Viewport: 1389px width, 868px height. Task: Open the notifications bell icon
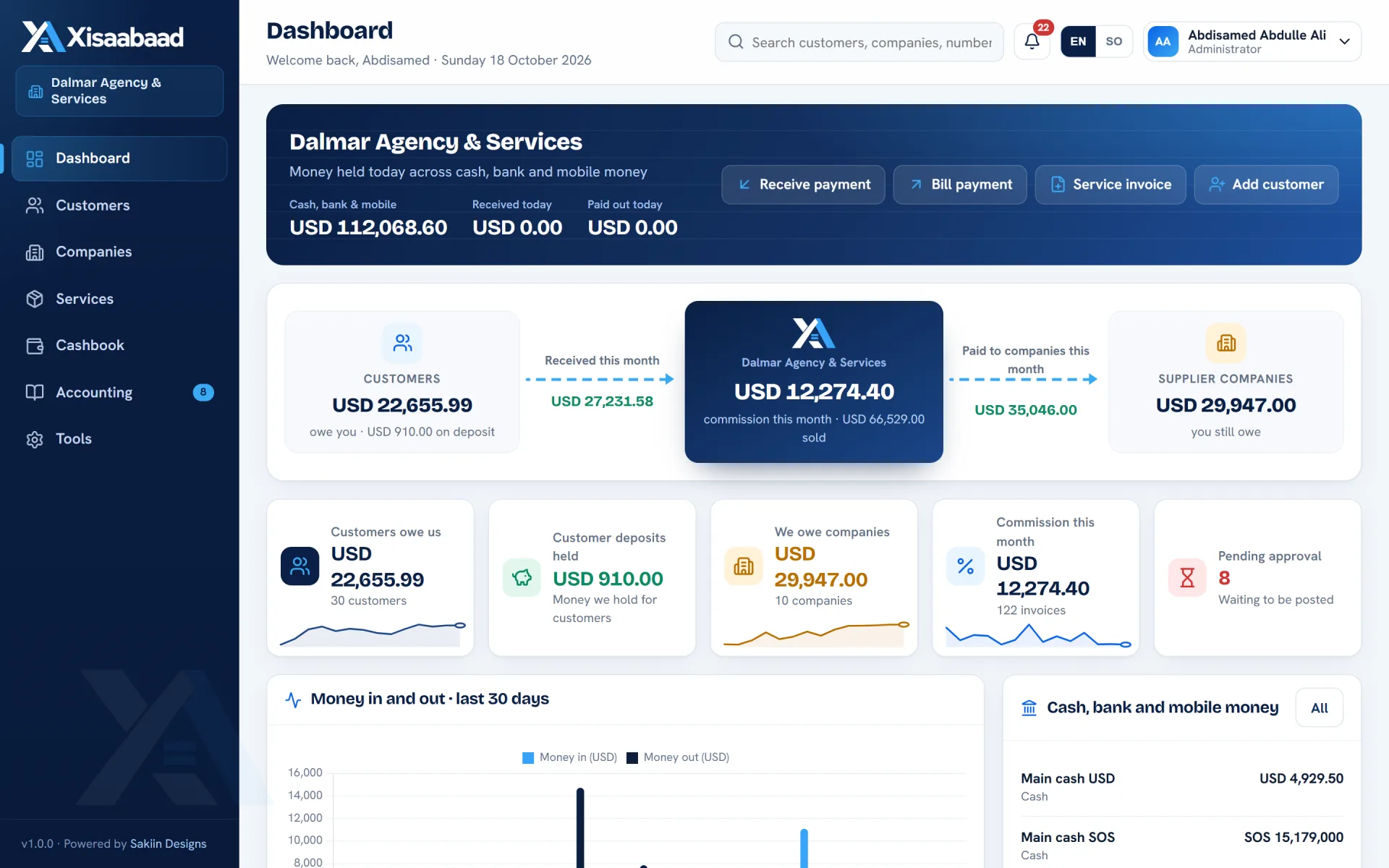(1032, 41)
